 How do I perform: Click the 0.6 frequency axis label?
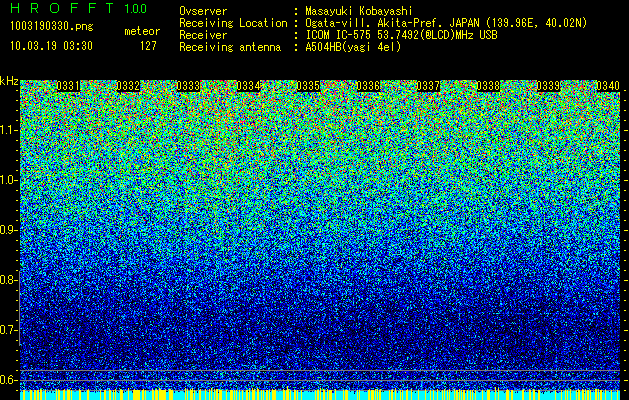(x=8, y=380)
